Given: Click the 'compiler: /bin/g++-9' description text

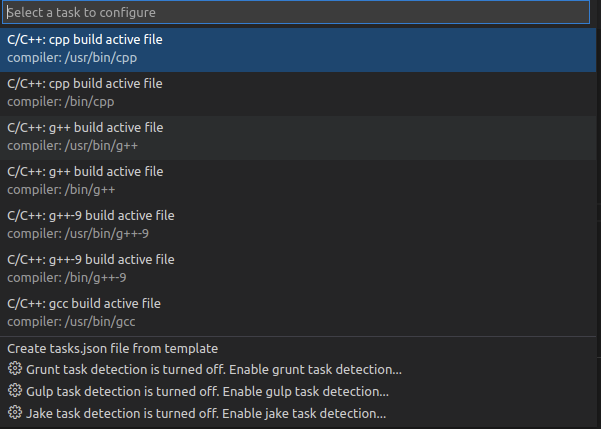Looking at the screenshot, I should tap(67, 277).
